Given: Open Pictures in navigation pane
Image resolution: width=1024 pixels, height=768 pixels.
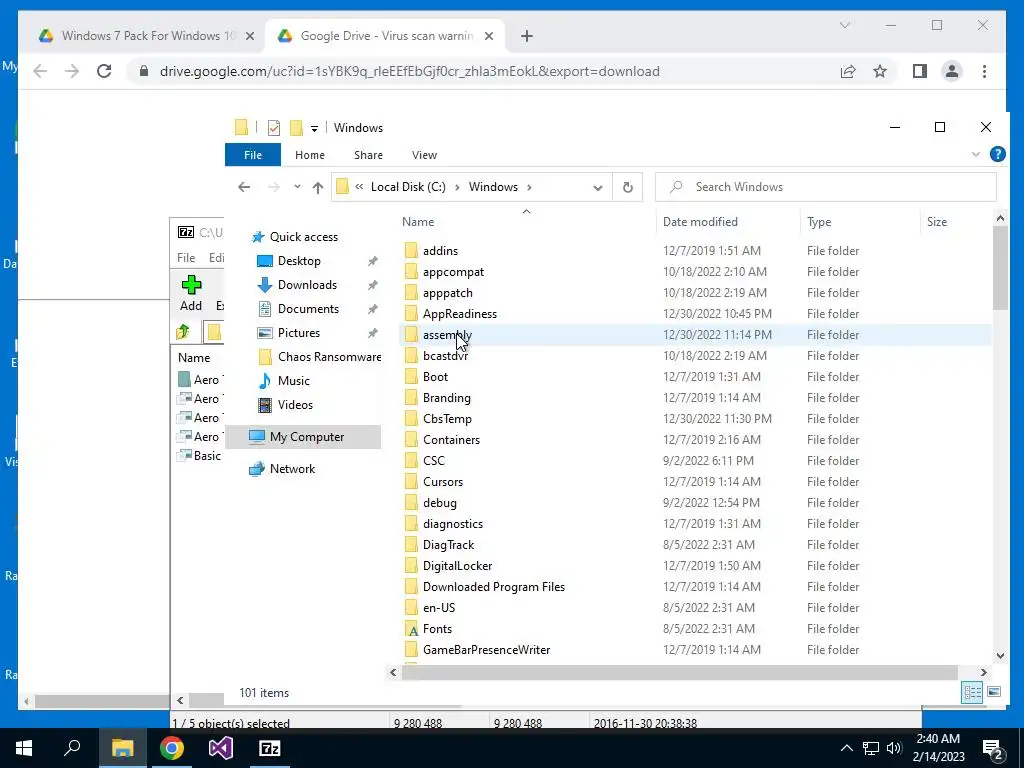Looking at the screenshot, I should pyautogui.click(x=298, y=333).
